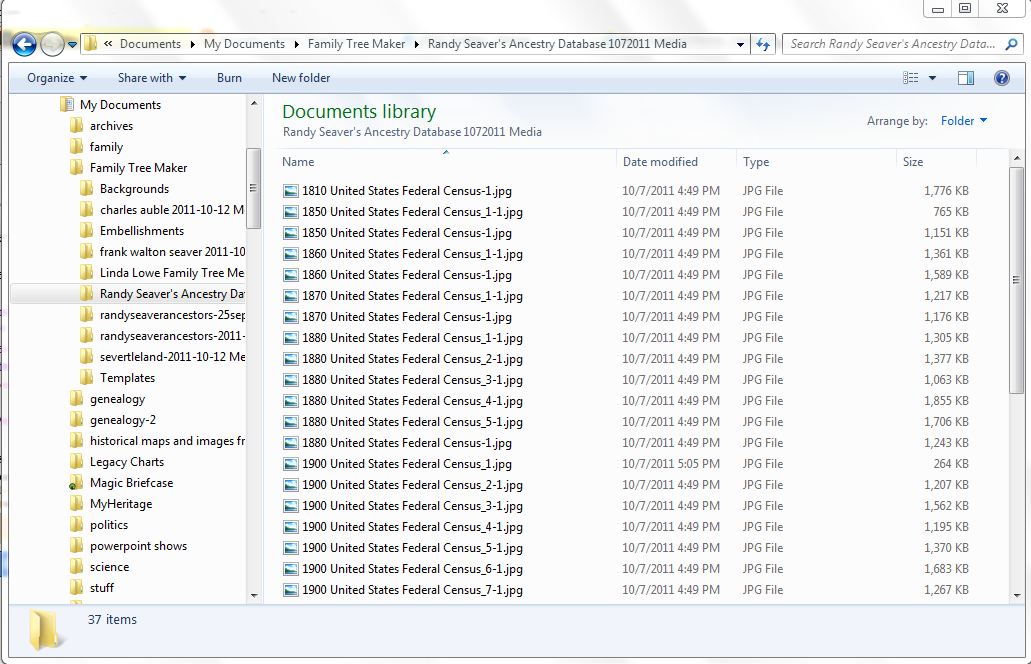The height and width of the screenshot is (664, 1031).
Task: Sort by the Size column header
Action: pos(936,162)
